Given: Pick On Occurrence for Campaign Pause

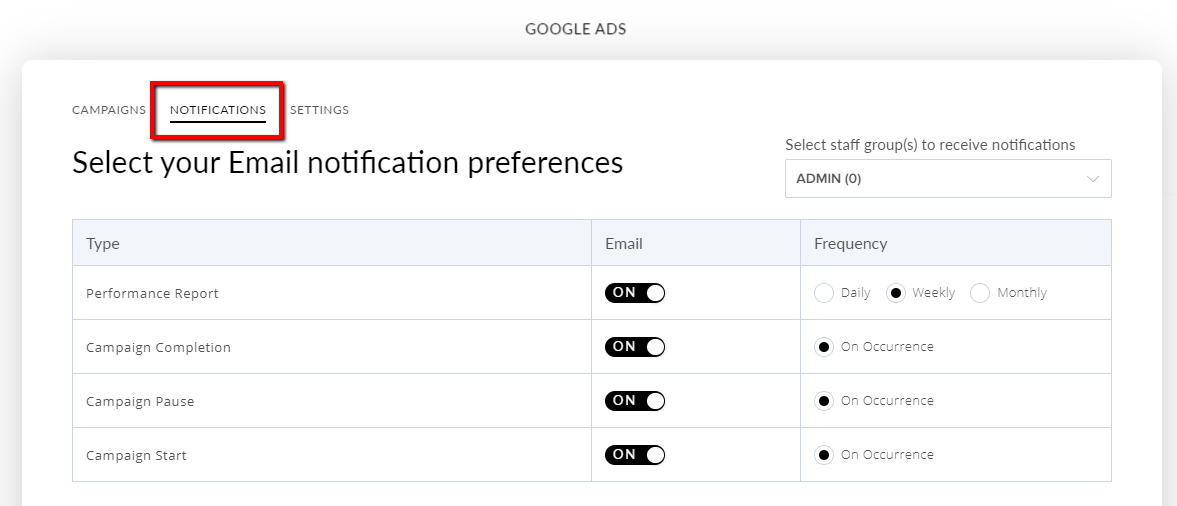Looking at the screenshot, I should tap(824, 401).
